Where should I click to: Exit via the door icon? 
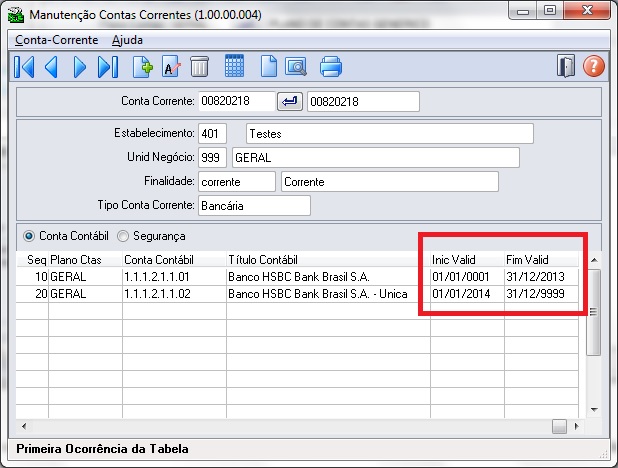(x=566, y=66)
